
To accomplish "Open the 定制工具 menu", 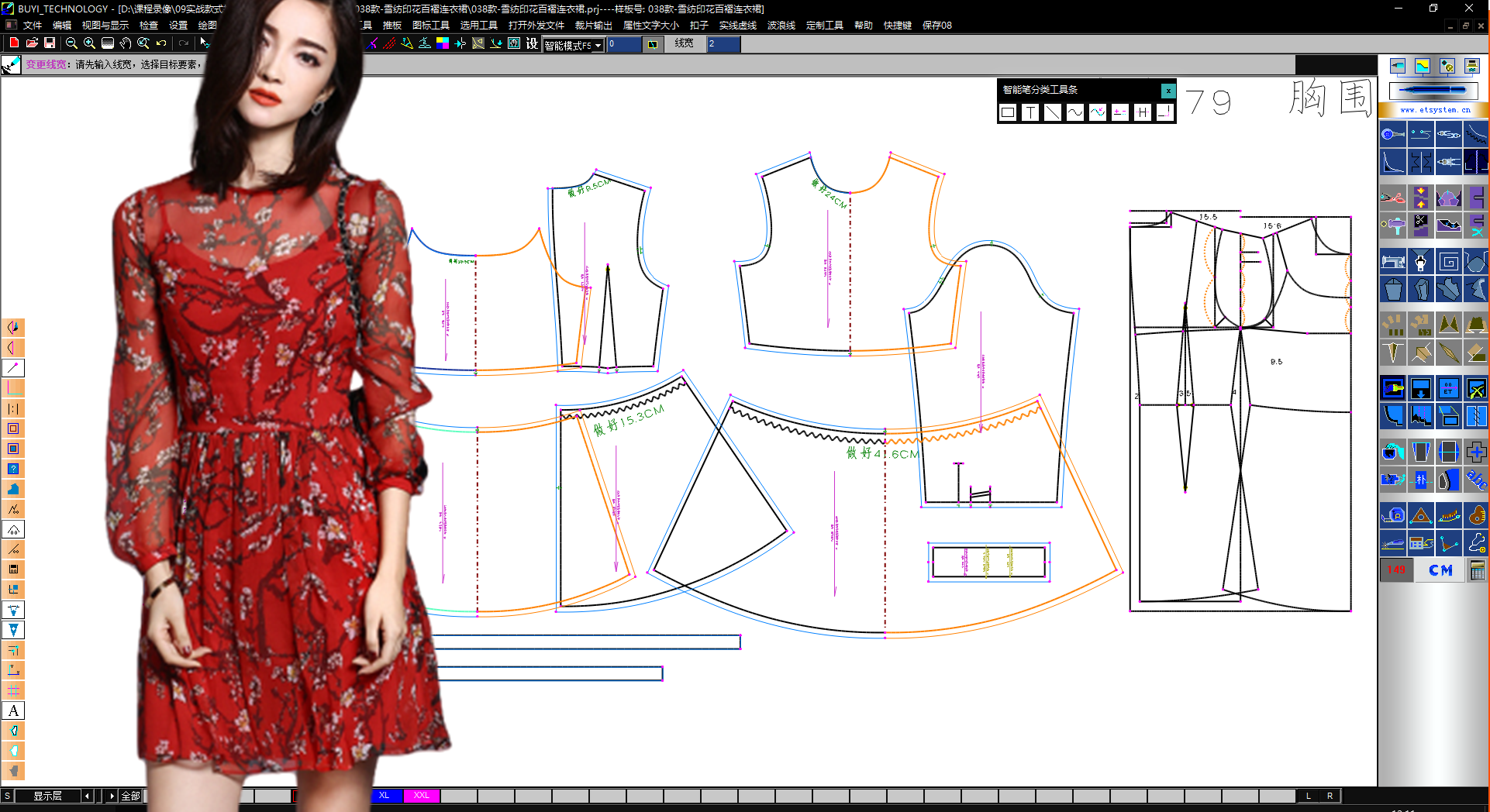I will point(824,25).
